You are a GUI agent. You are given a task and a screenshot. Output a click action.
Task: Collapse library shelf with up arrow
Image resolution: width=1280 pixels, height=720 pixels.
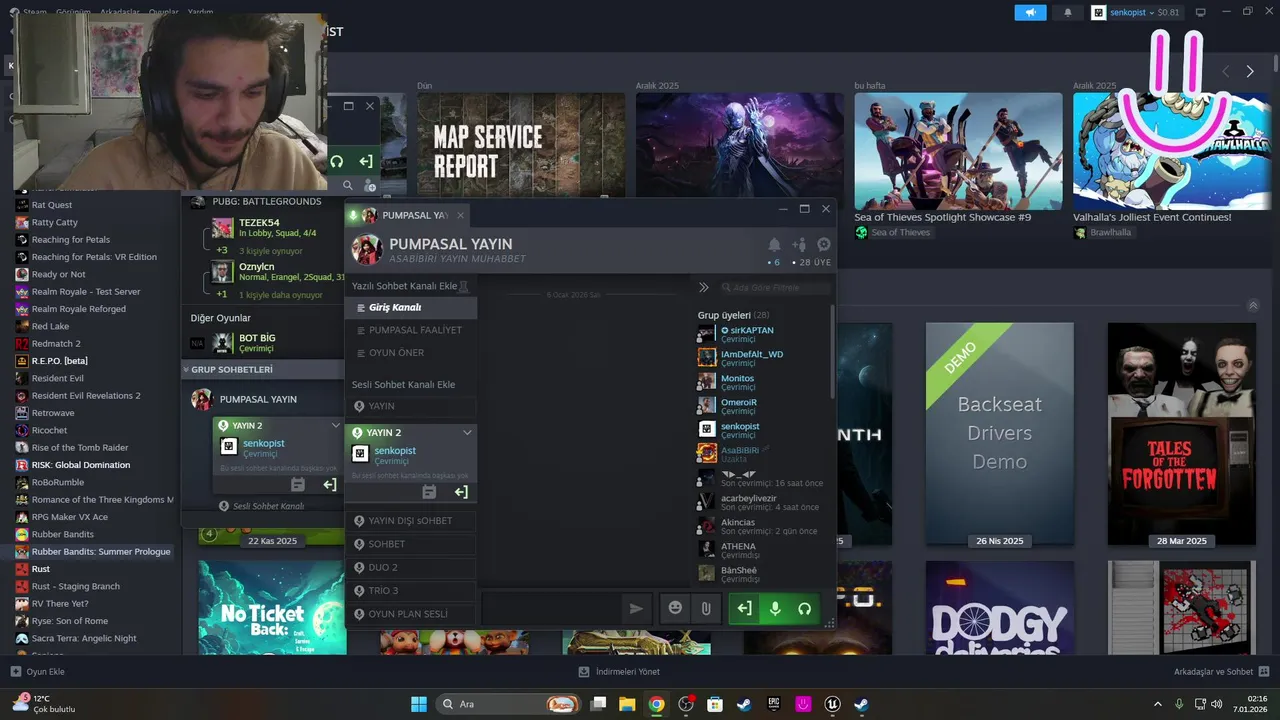1253,306
